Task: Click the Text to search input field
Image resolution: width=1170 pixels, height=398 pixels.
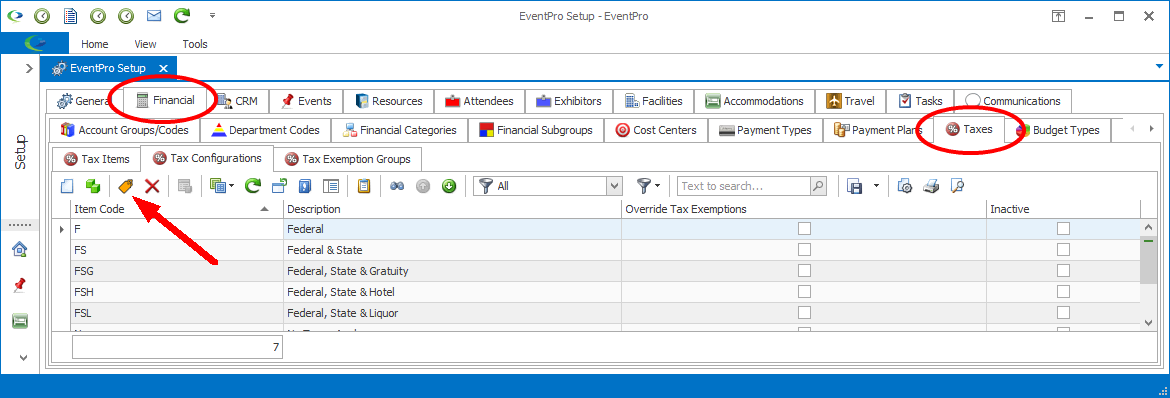Action: [744, 186]
